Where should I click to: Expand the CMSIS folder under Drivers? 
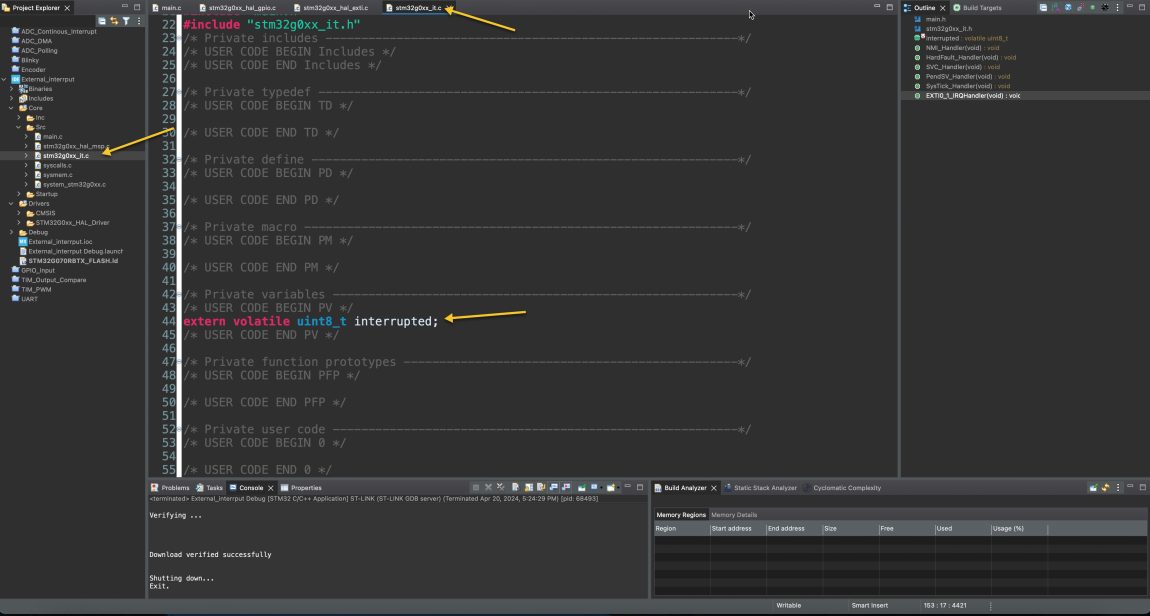[18, 212]
